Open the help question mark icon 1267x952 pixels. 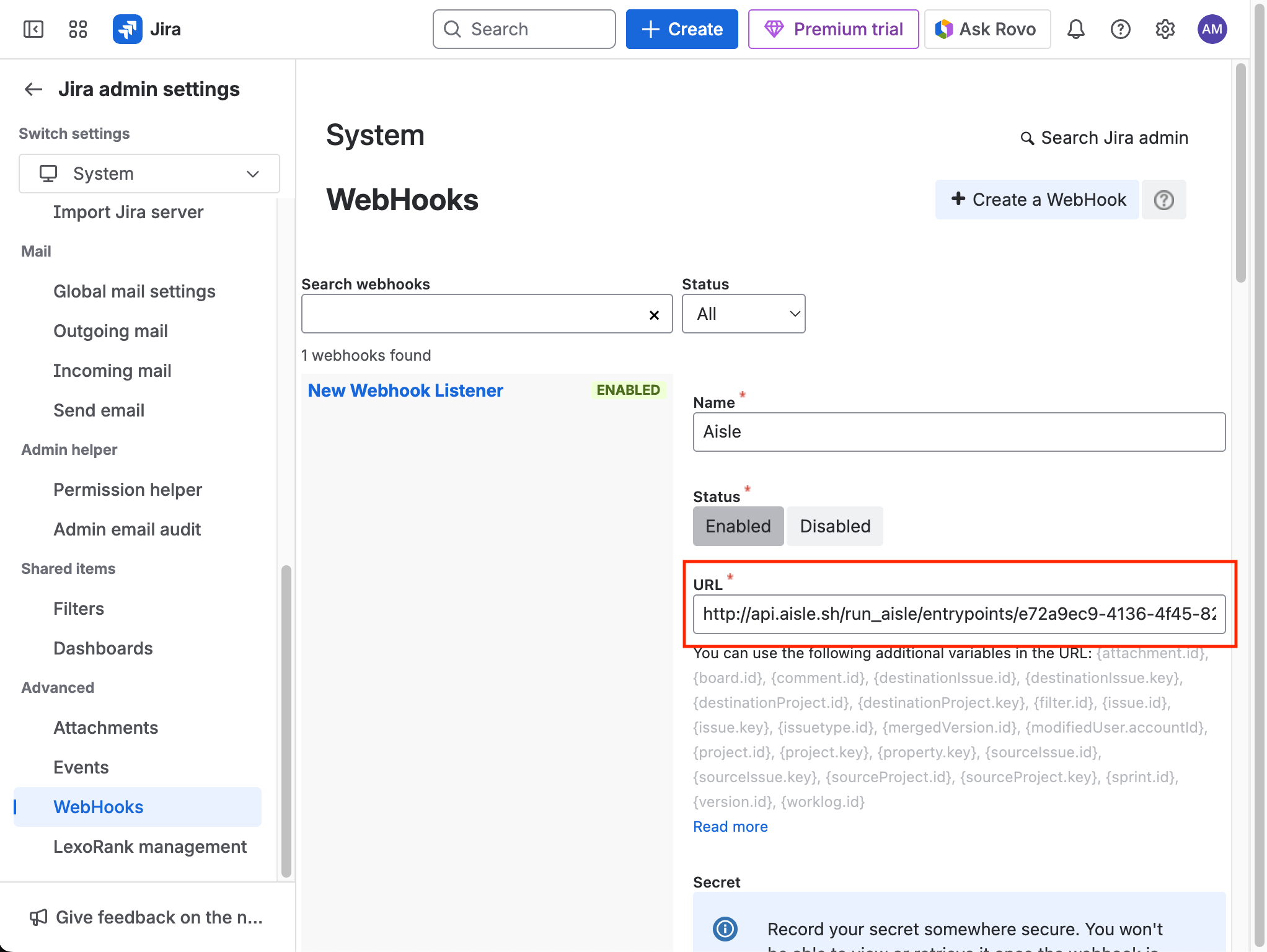tap(1120, 29)
